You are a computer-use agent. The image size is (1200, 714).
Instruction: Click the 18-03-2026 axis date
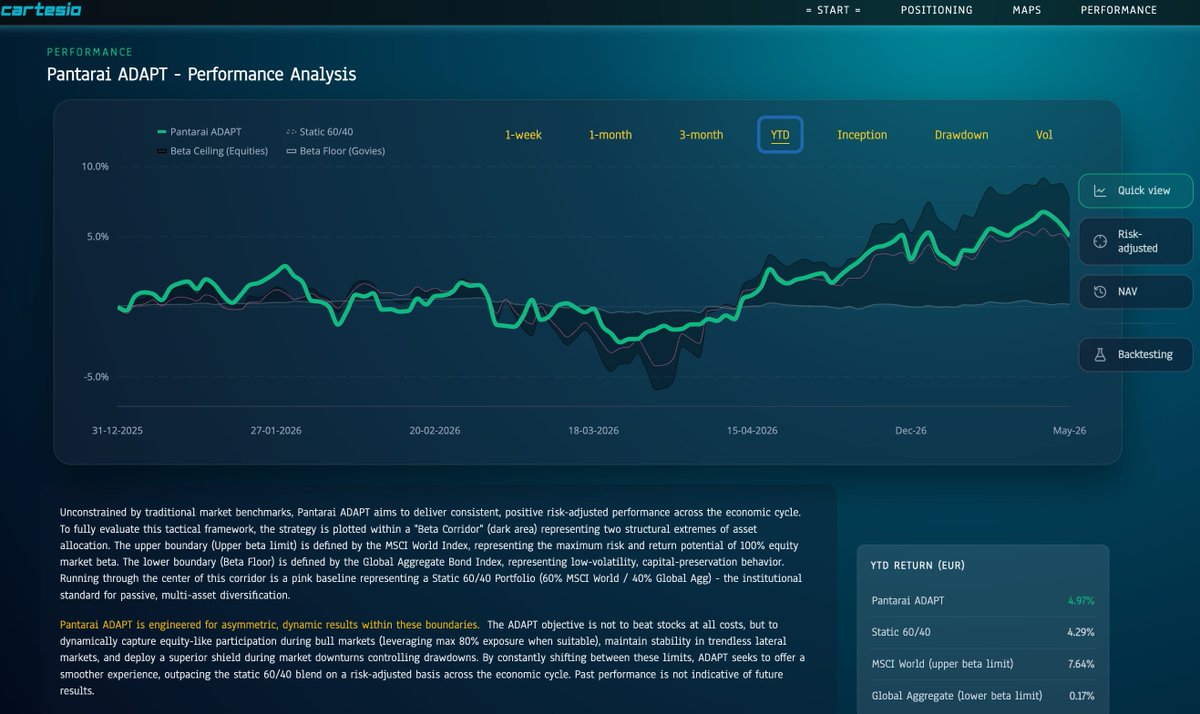[594, 430]
